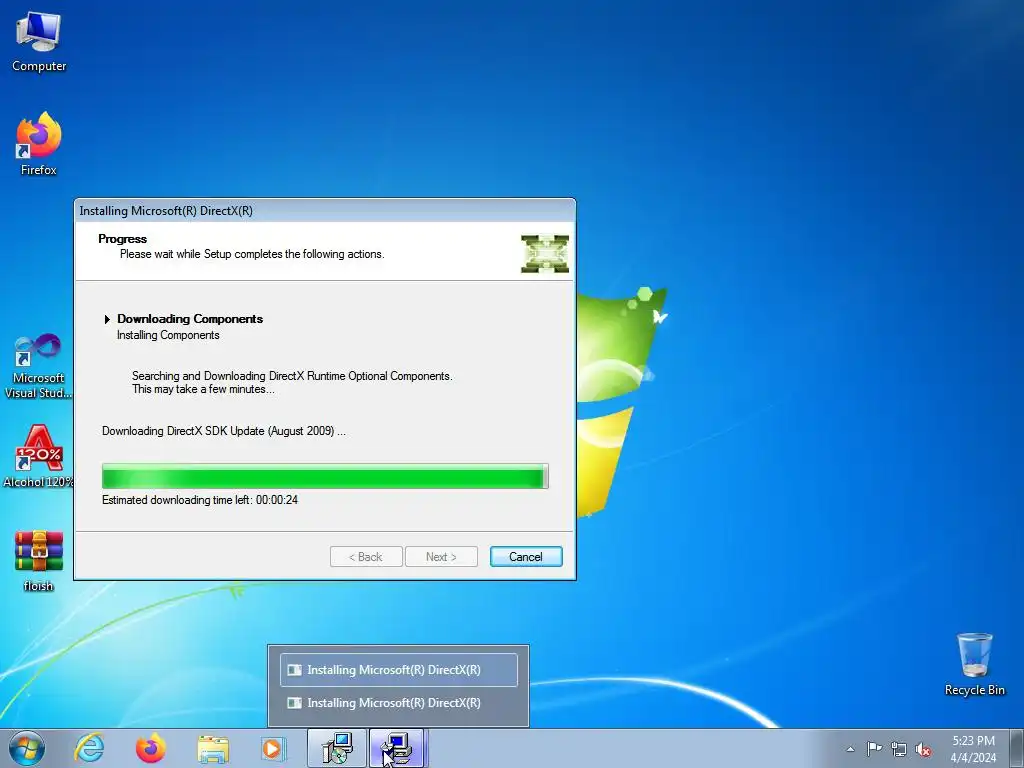This screenshot has width=1024, height=768.
Task: Open Alcohol 120% desktop shortcut
Action: (x=38, y=456)
